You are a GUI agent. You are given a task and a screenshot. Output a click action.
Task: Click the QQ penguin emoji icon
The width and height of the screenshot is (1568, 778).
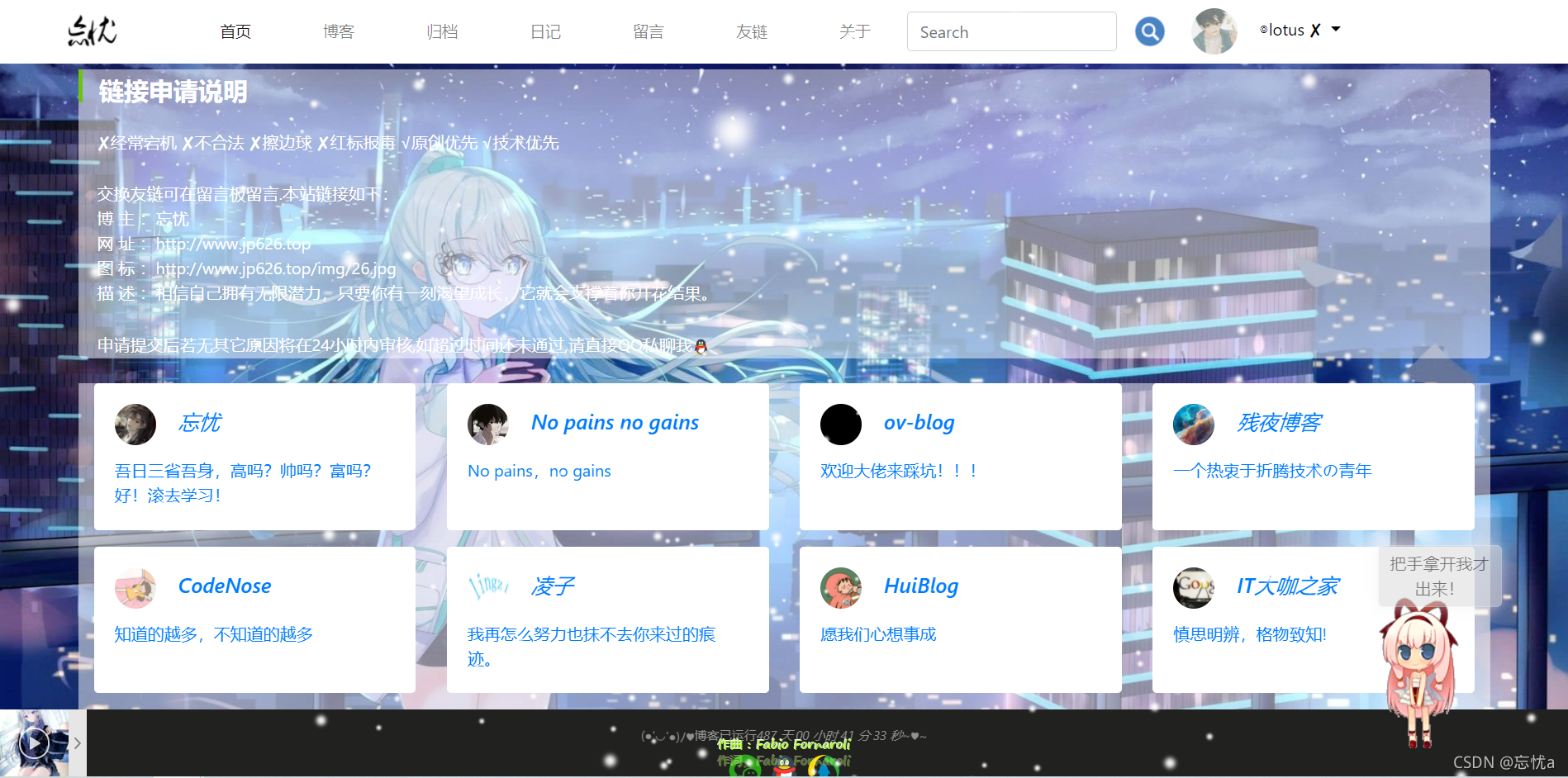click(701, 346)
